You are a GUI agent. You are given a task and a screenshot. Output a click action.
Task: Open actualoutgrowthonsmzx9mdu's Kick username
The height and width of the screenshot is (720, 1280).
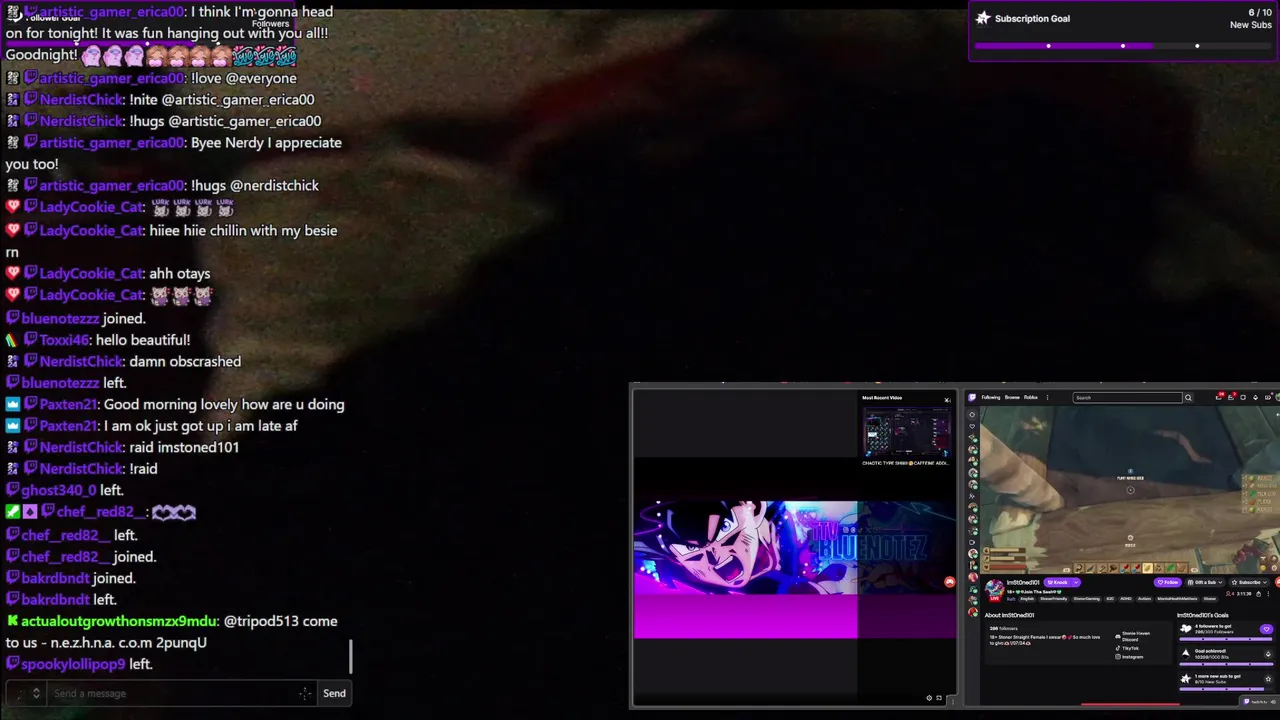[x=119, y=621]
